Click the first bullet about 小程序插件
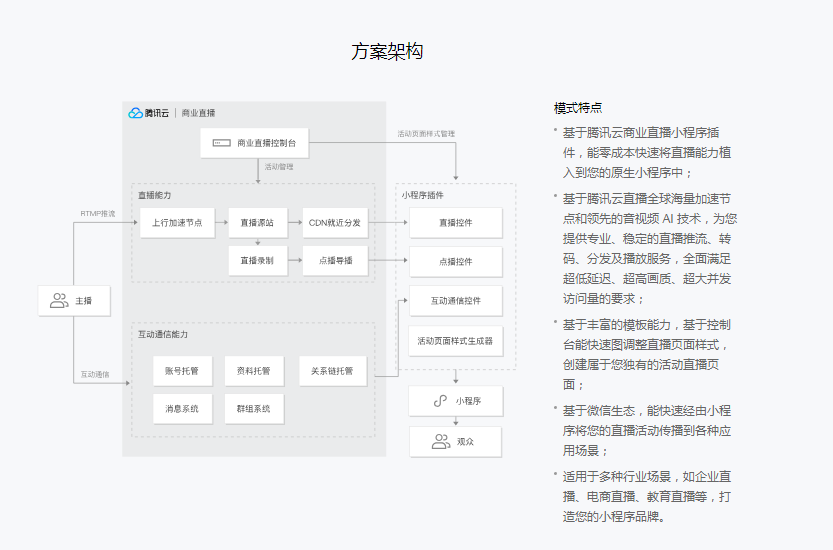Image resolution: width=833 pixels, height=550 pixels. [x=647, y=153]
